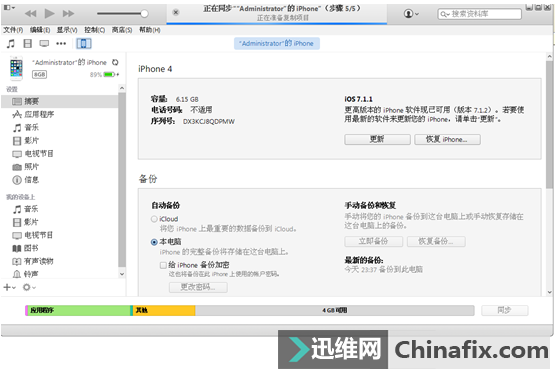Click serial number DX3KCJ8QDPMW
The height and width of the screenshot is (374, 555).
[208, 121]
